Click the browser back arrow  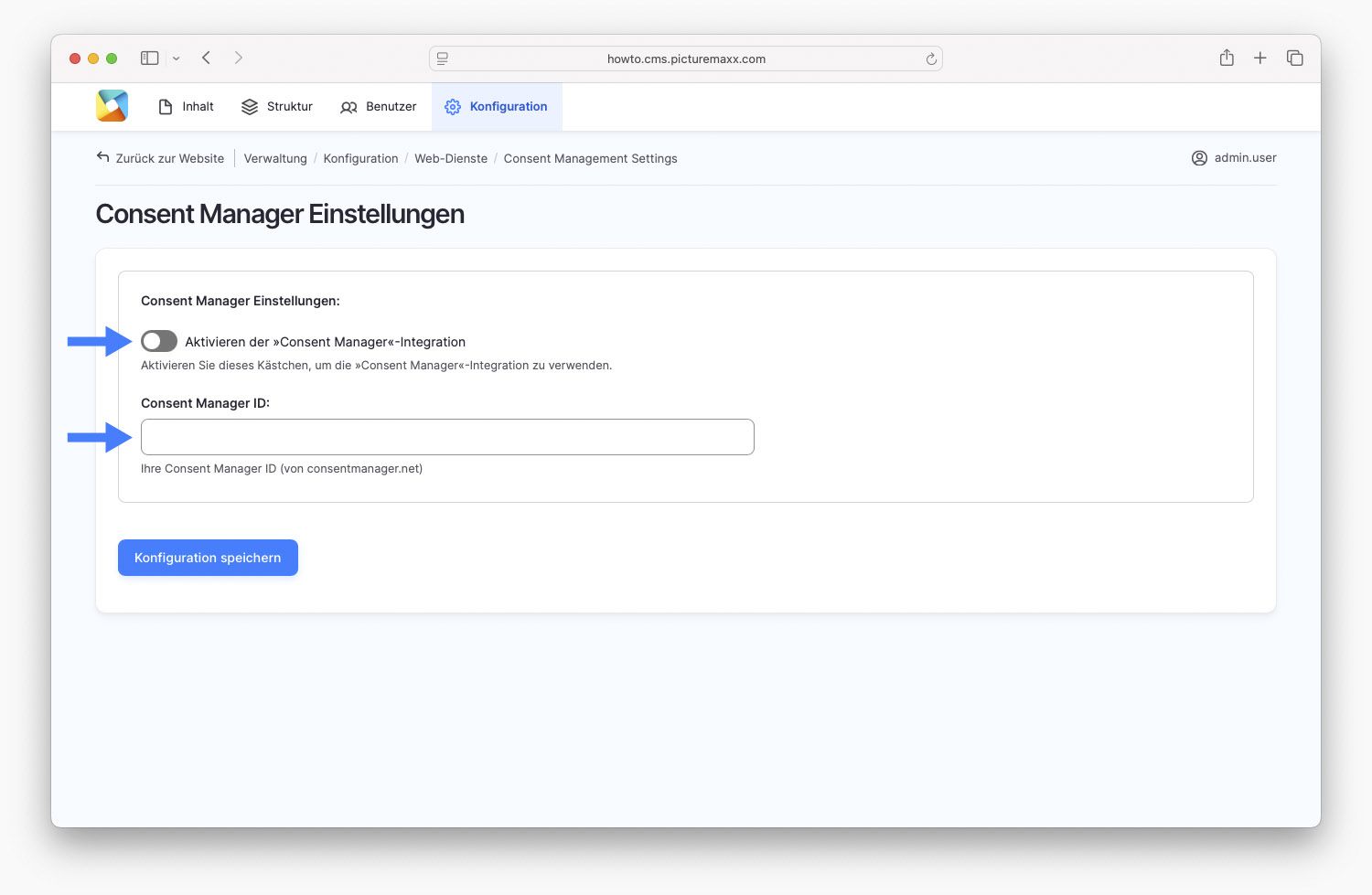click(207, 58)
